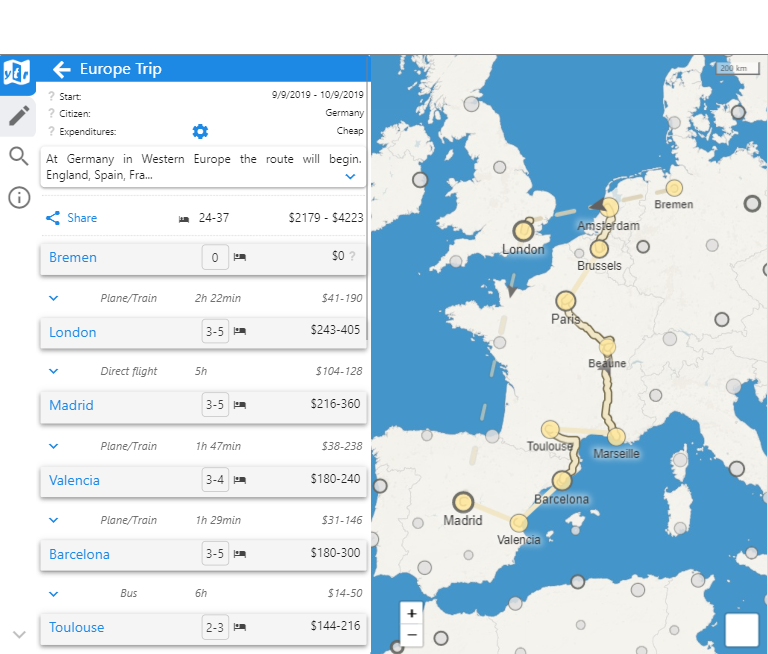Image resolution: width=768 pixels, height=654 pixels.
Task: Click the Citizen value Germany
Action: [344, 113]
